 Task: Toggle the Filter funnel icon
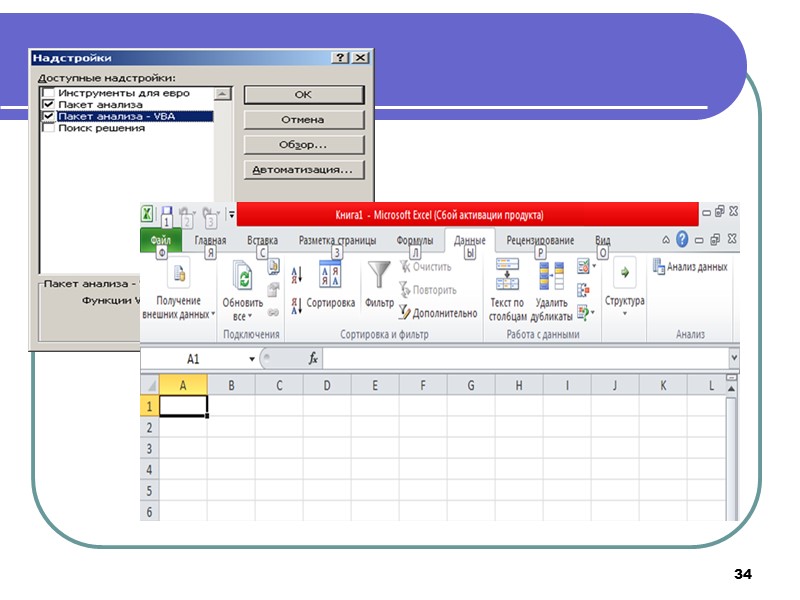[x=379, y=274]
